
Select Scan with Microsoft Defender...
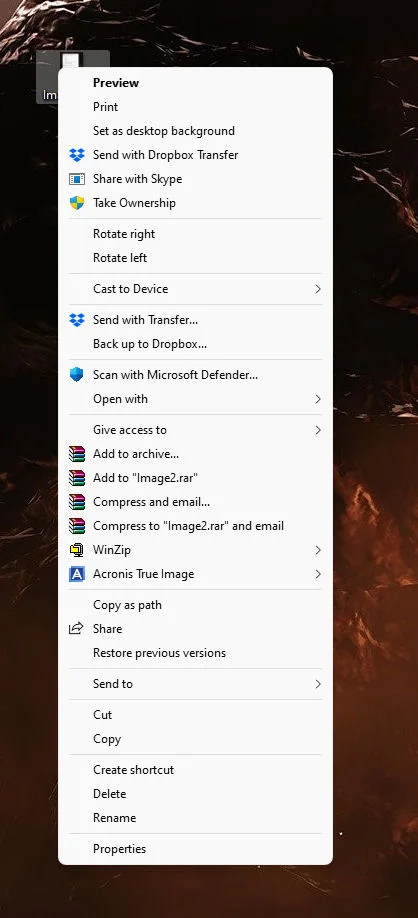tap(196, 375)
